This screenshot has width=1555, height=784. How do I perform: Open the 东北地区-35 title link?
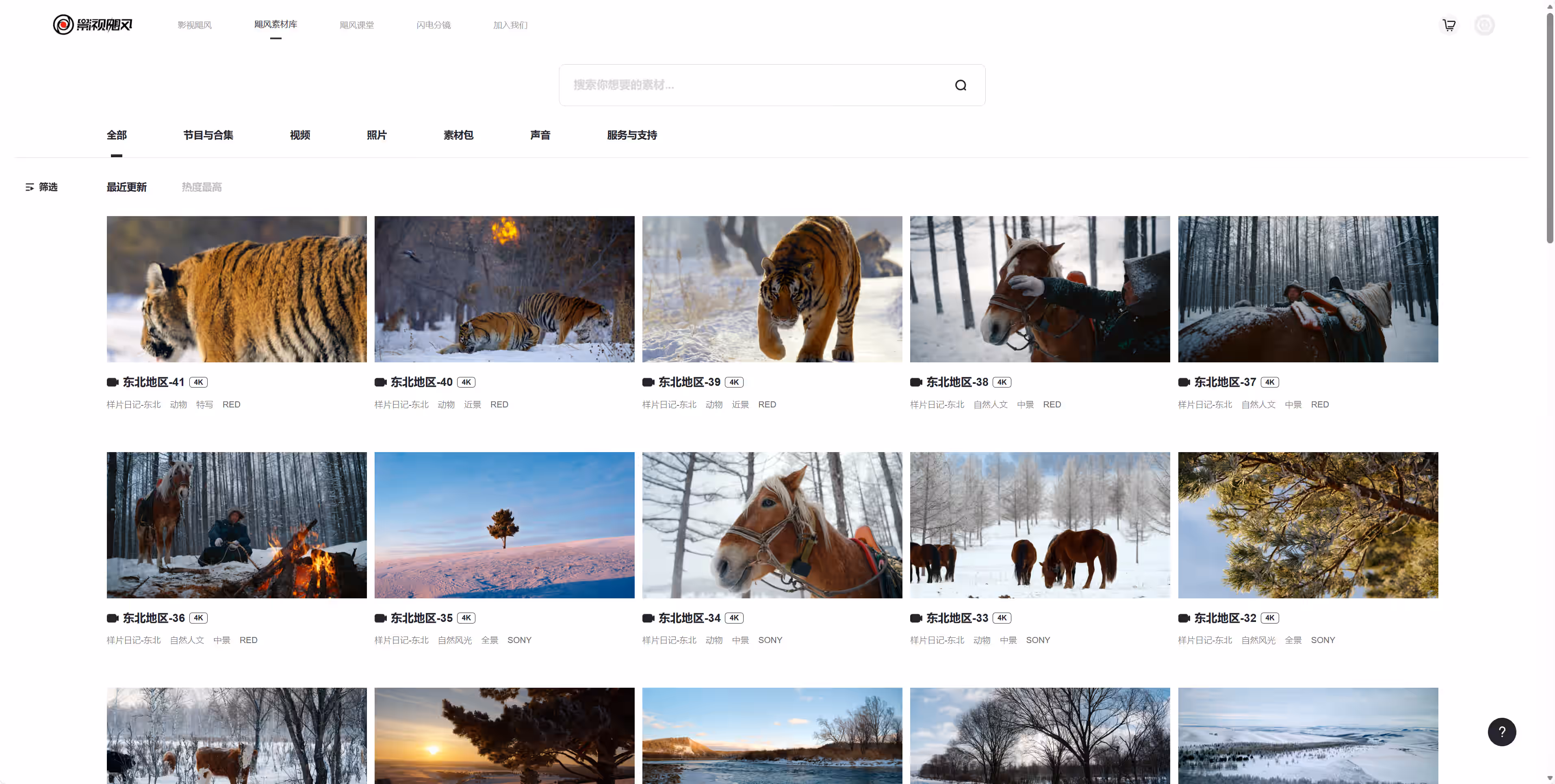pyautogui.click(x=421, y=617)
